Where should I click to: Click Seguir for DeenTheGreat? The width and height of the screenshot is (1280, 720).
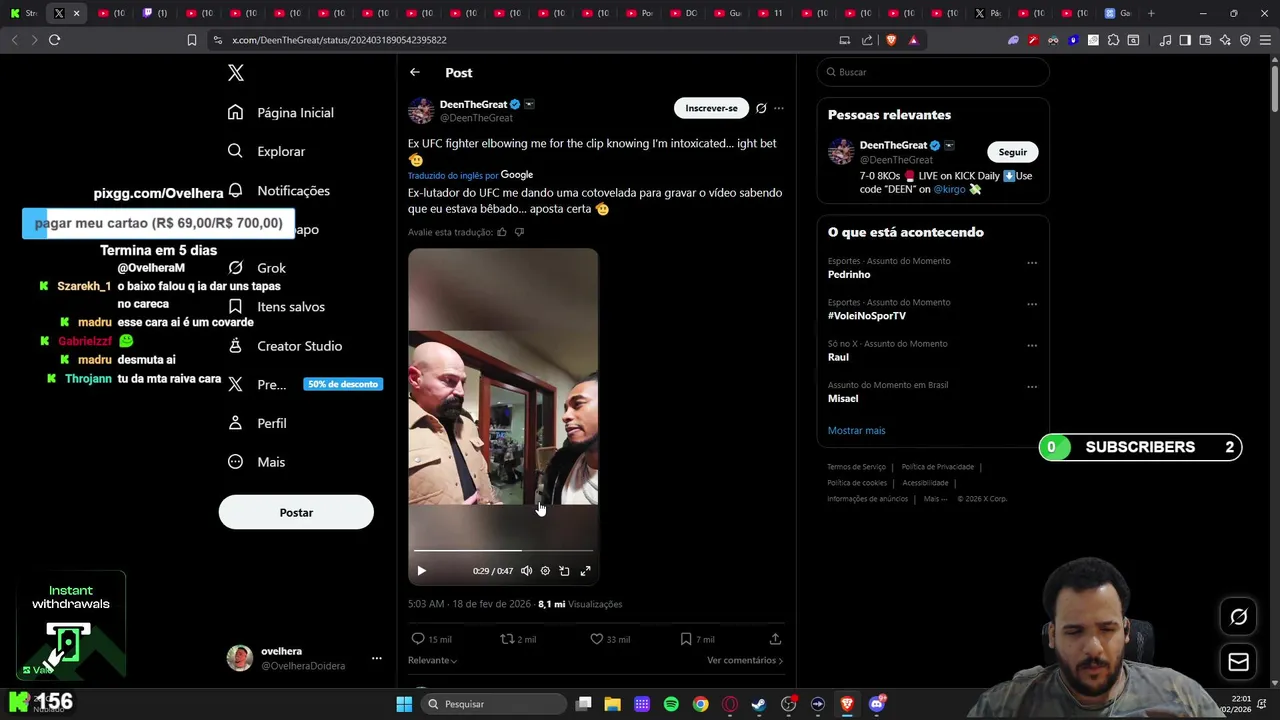(1013, 152)
